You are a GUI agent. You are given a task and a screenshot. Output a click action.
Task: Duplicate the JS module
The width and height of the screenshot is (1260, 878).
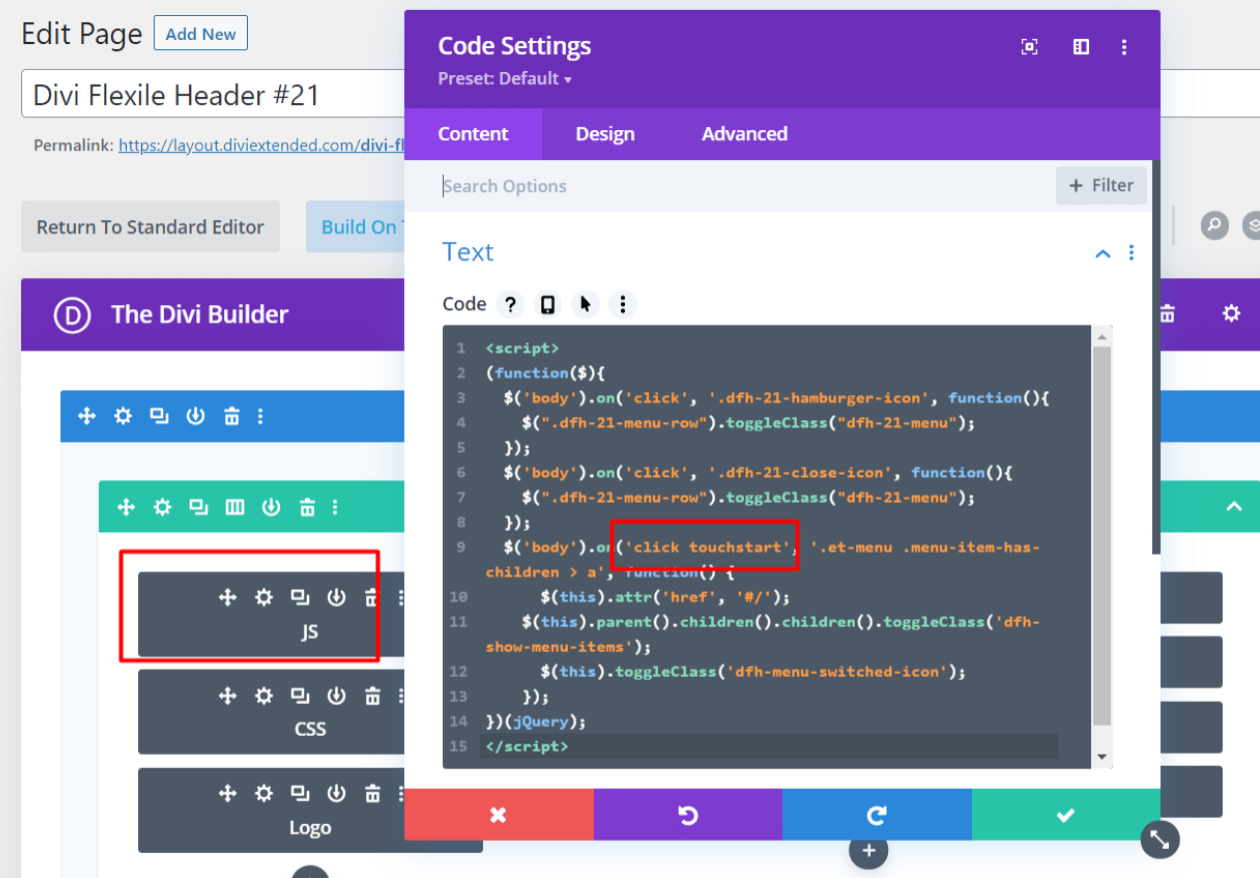299,597
